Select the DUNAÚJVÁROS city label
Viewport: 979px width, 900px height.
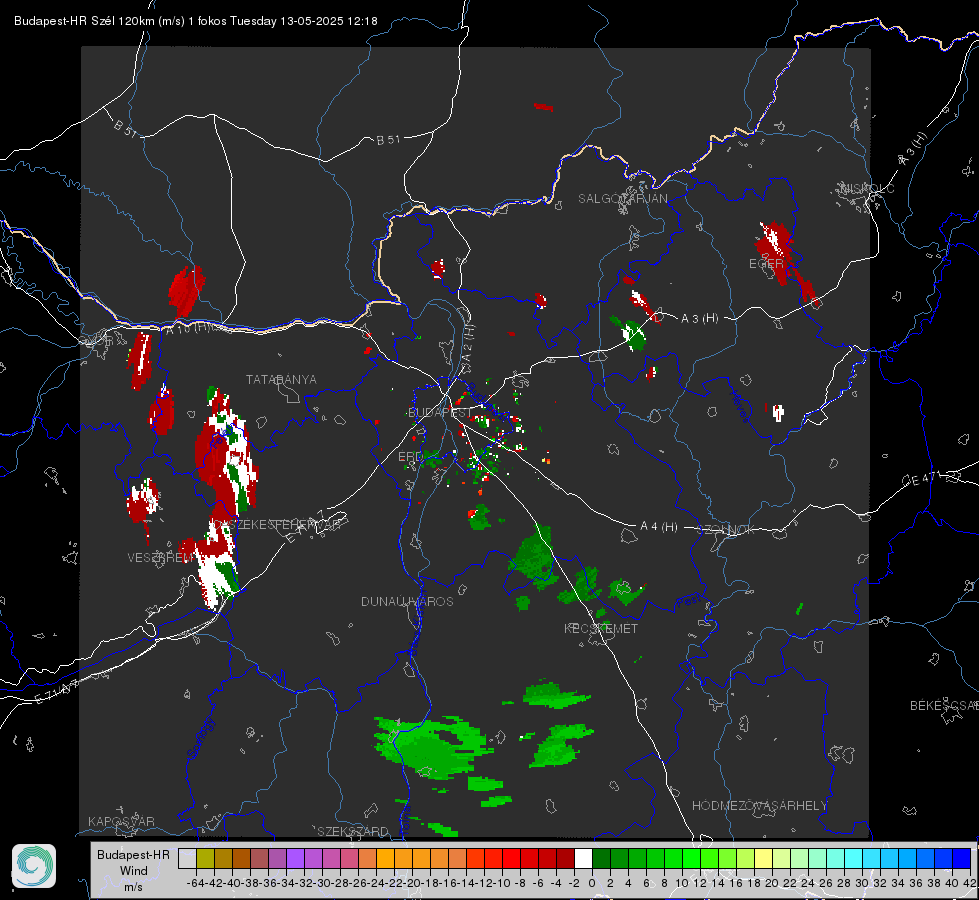[407, 601]
